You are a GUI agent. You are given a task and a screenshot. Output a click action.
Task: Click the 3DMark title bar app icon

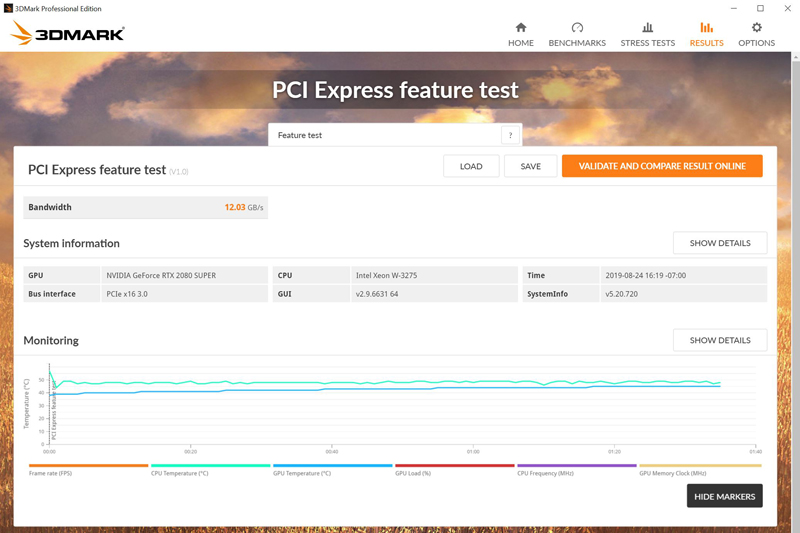9,8
